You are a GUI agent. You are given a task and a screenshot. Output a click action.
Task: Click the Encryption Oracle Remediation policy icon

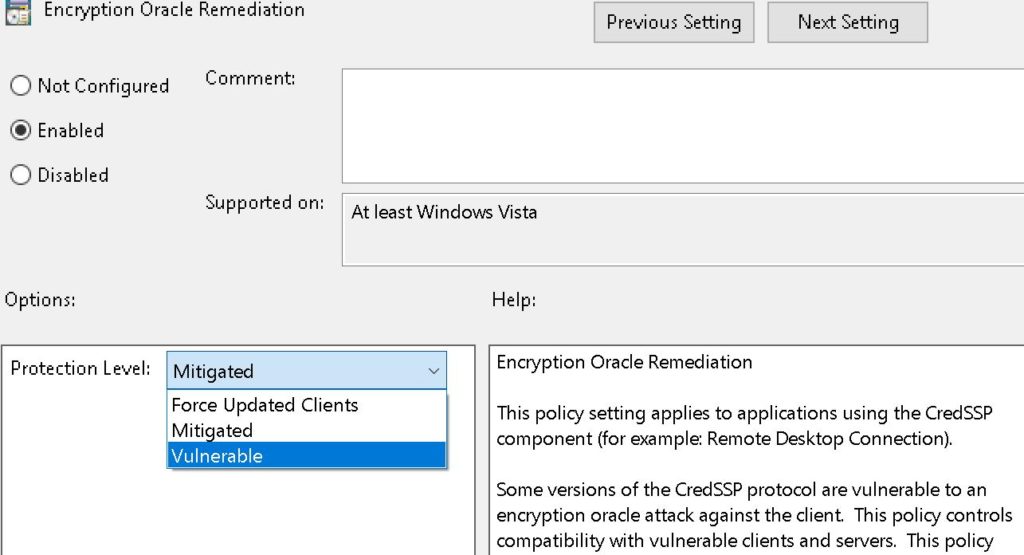(18, 13)
